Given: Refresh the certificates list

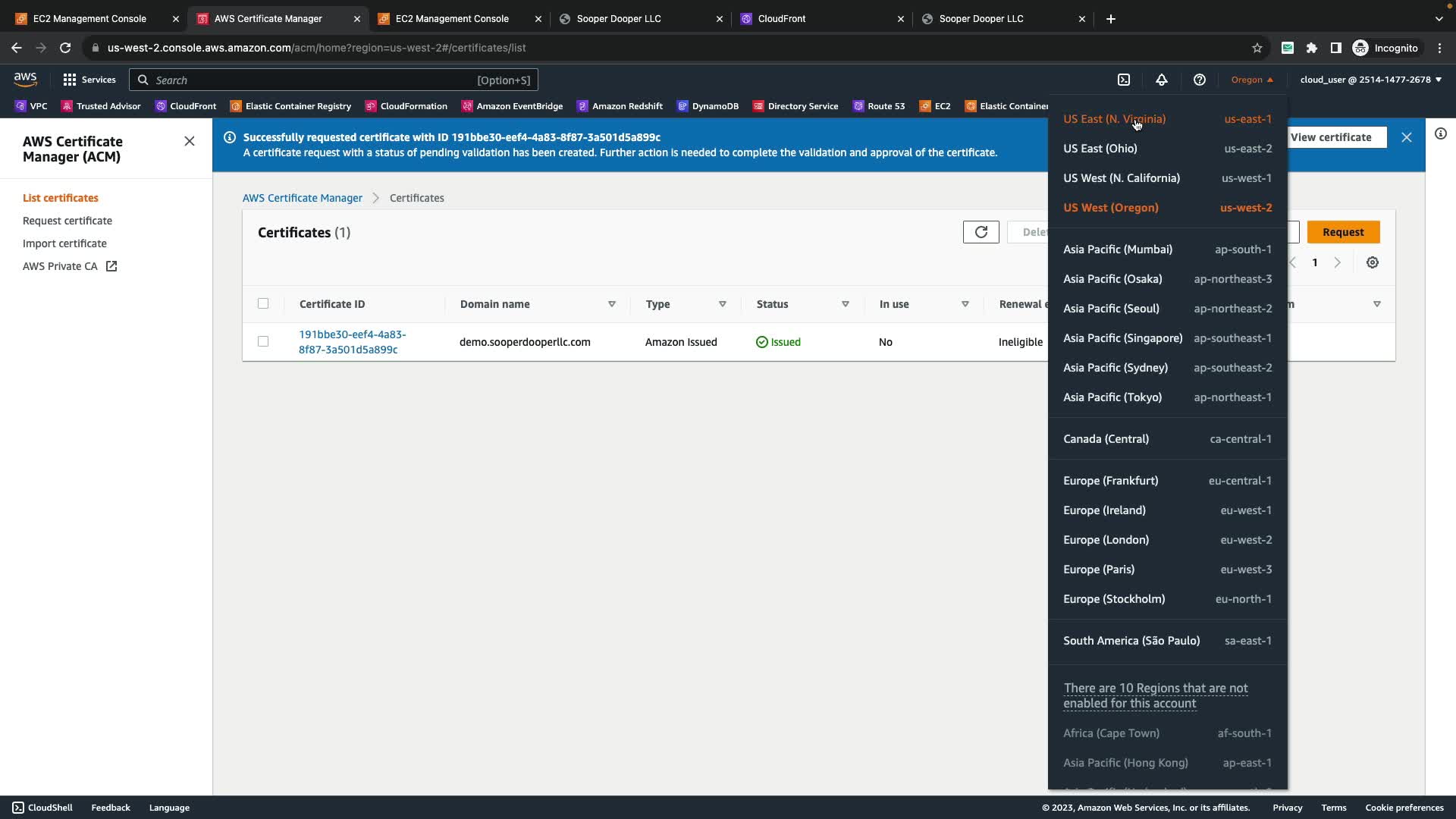Looking at the screenshot, I should click(x=981, y=232).
